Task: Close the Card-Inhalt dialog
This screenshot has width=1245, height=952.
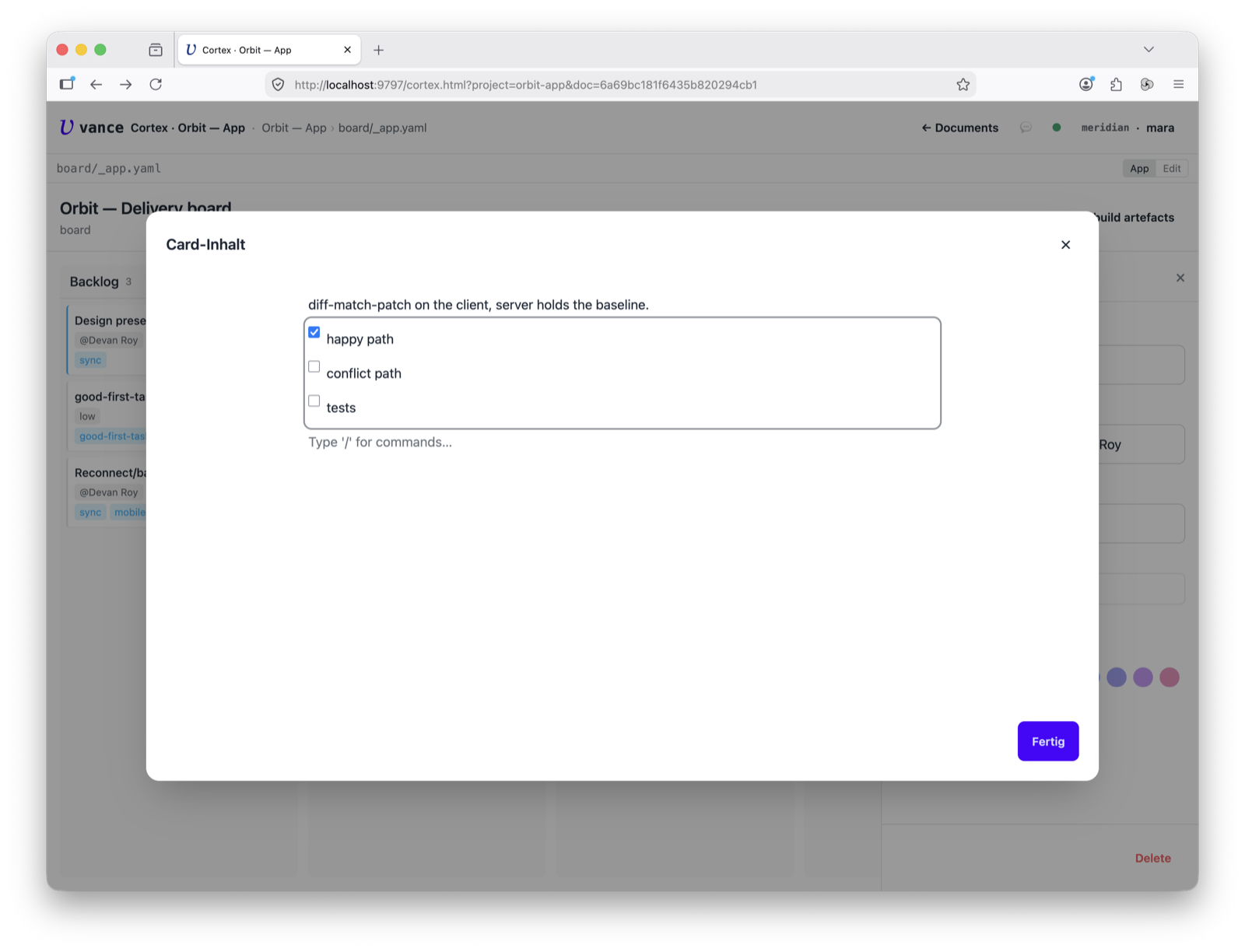Action: (x=1065, y=244)
